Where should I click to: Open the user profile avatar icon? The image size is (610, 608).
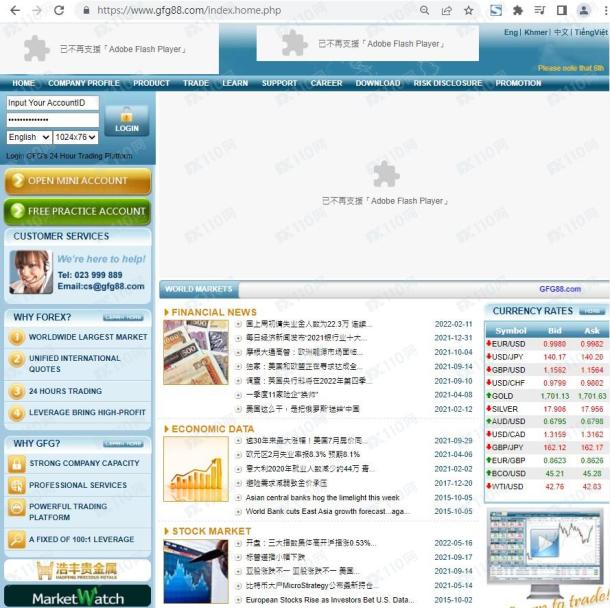pyautogui.click(x=584, y=11)
